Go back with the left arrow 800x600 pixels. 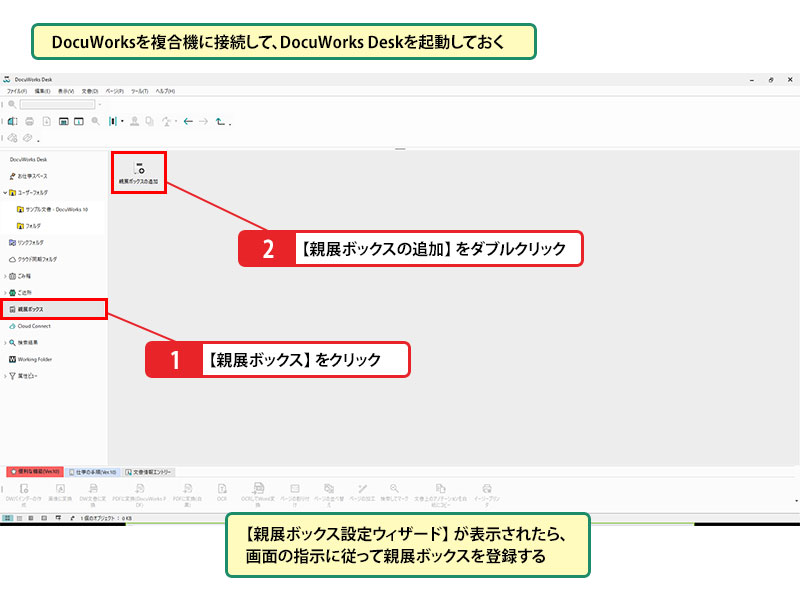[188, 121]
